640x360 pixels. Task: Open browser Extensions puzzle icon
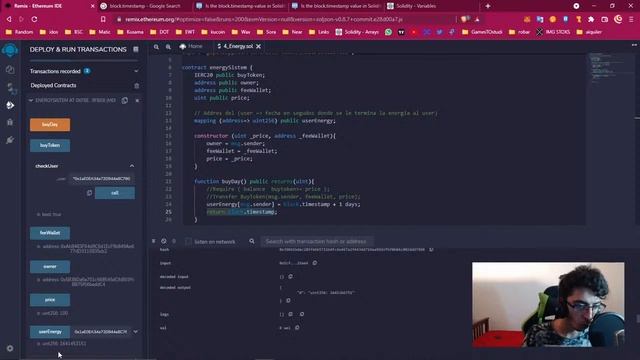[591, 19]
